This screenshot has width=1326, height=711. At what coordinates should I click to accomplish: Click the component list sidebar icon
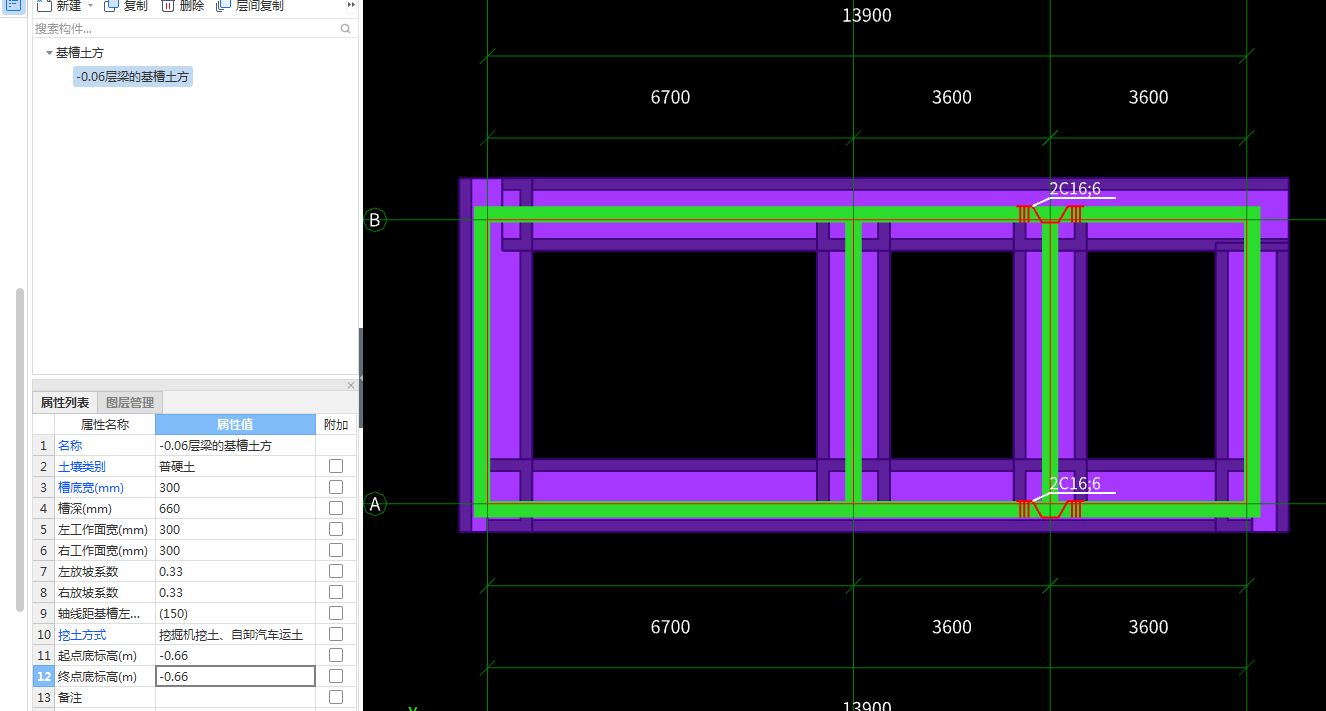14,5
